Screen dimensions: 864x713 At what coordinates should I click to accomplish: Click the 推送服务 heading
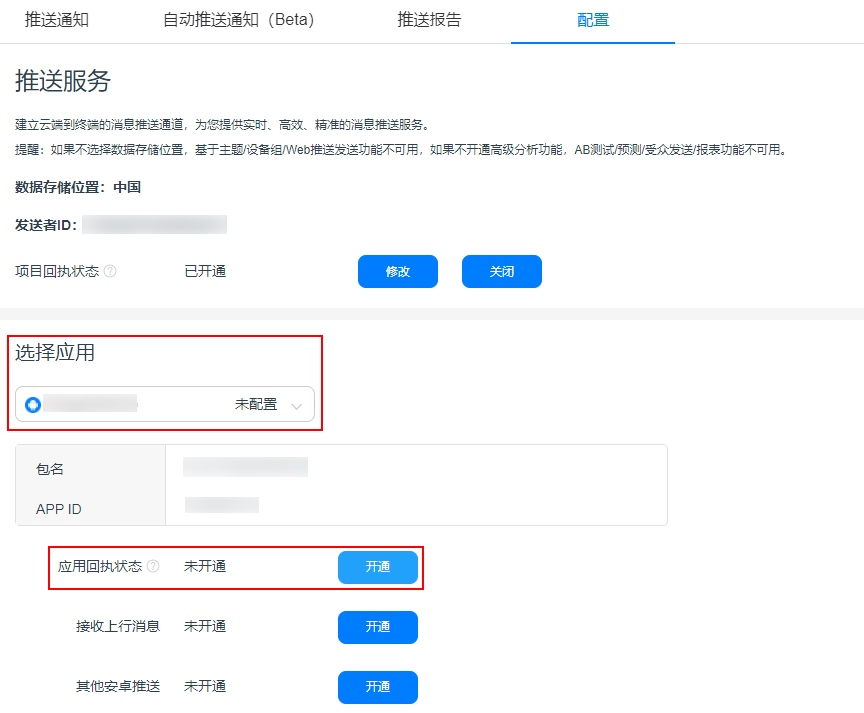63,81
